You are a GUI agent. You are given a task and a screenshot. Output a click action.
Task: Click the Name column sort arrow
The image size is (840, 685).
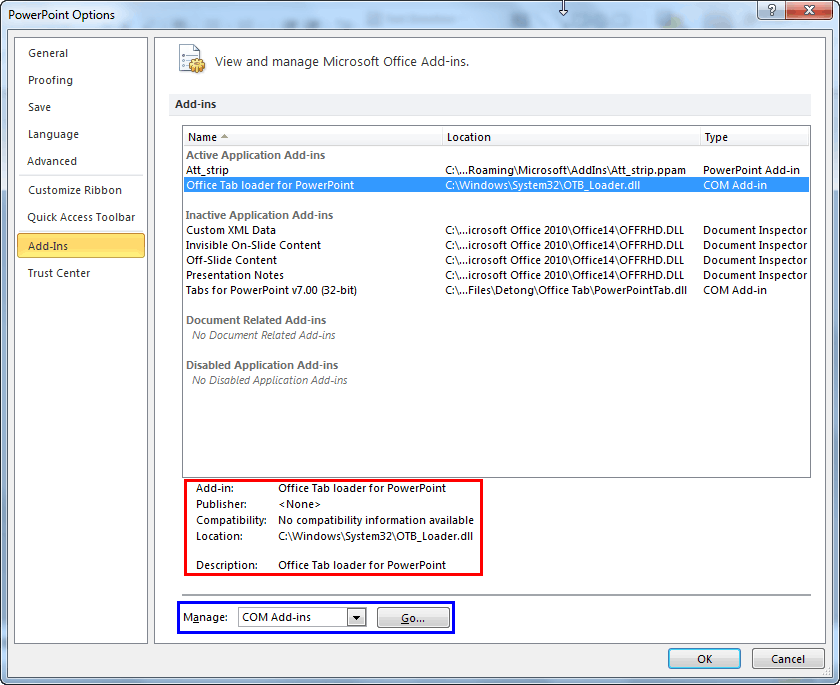click(224, 137)
